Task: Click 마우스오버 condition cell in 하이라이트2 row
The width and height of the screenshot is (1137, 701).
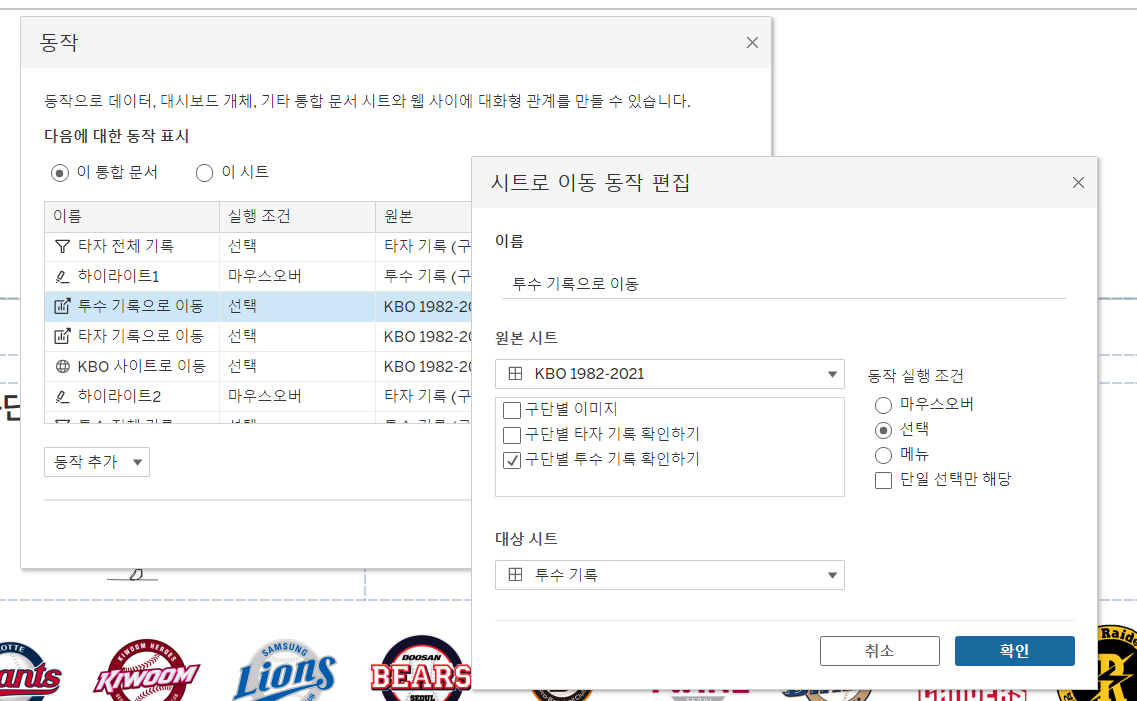Action: pyautogui.click(x=297, y=397)
